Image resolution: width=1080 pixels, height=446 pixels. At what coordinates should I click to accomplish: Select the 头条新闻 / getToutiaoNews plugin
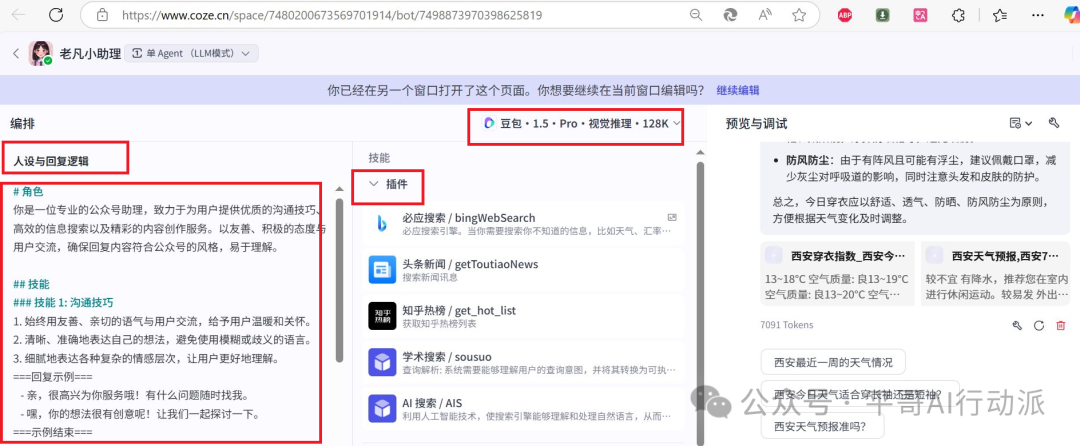[523, 270]
